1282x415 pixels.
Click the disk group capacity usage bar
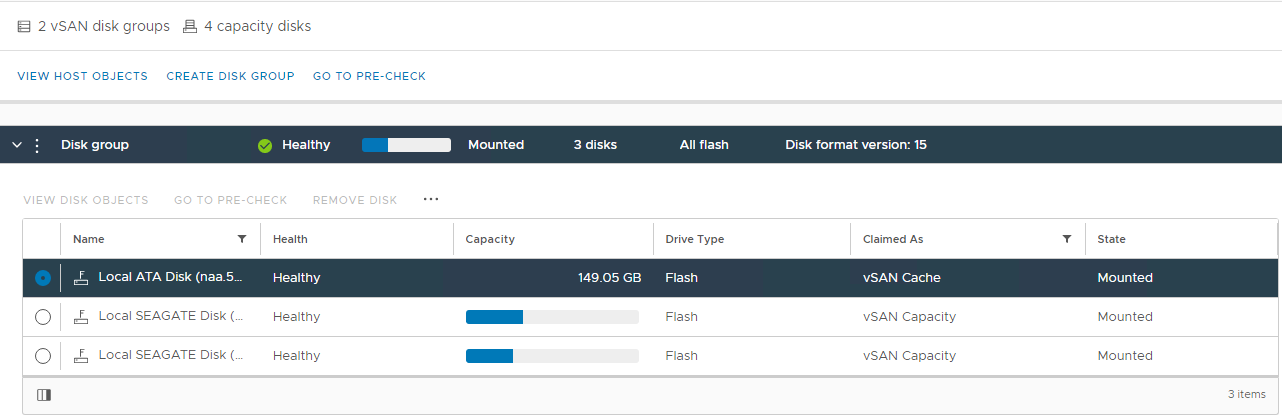[406, 145]
